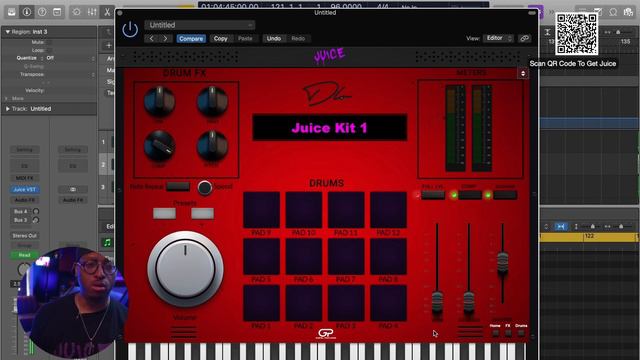Screen dimensions: 640x360
Task: Open the Untitled preset dropdown
Action: click(x=200, y=25)
